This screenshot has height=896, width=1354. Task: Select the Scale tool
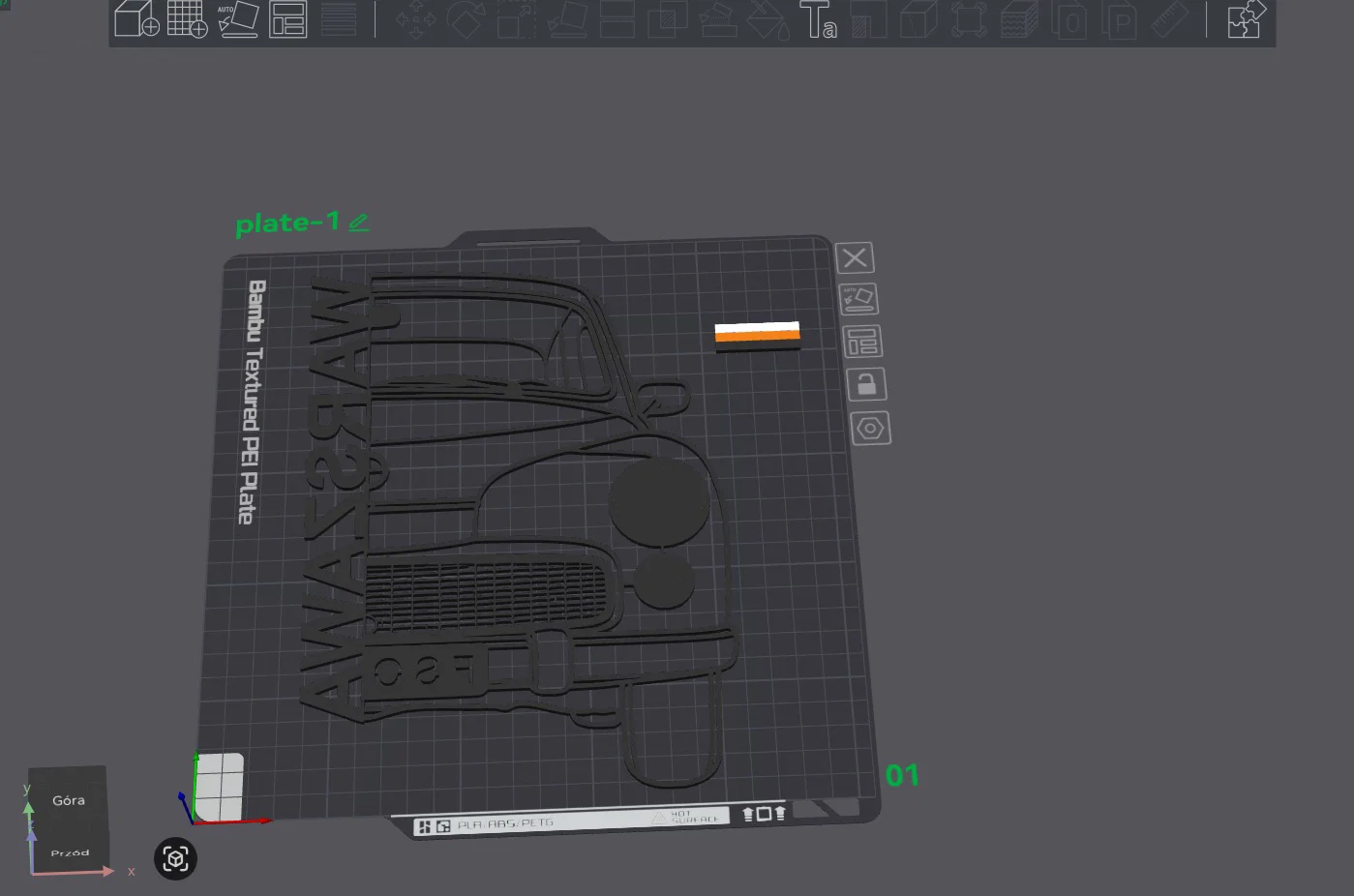click(x=516, y=18)
